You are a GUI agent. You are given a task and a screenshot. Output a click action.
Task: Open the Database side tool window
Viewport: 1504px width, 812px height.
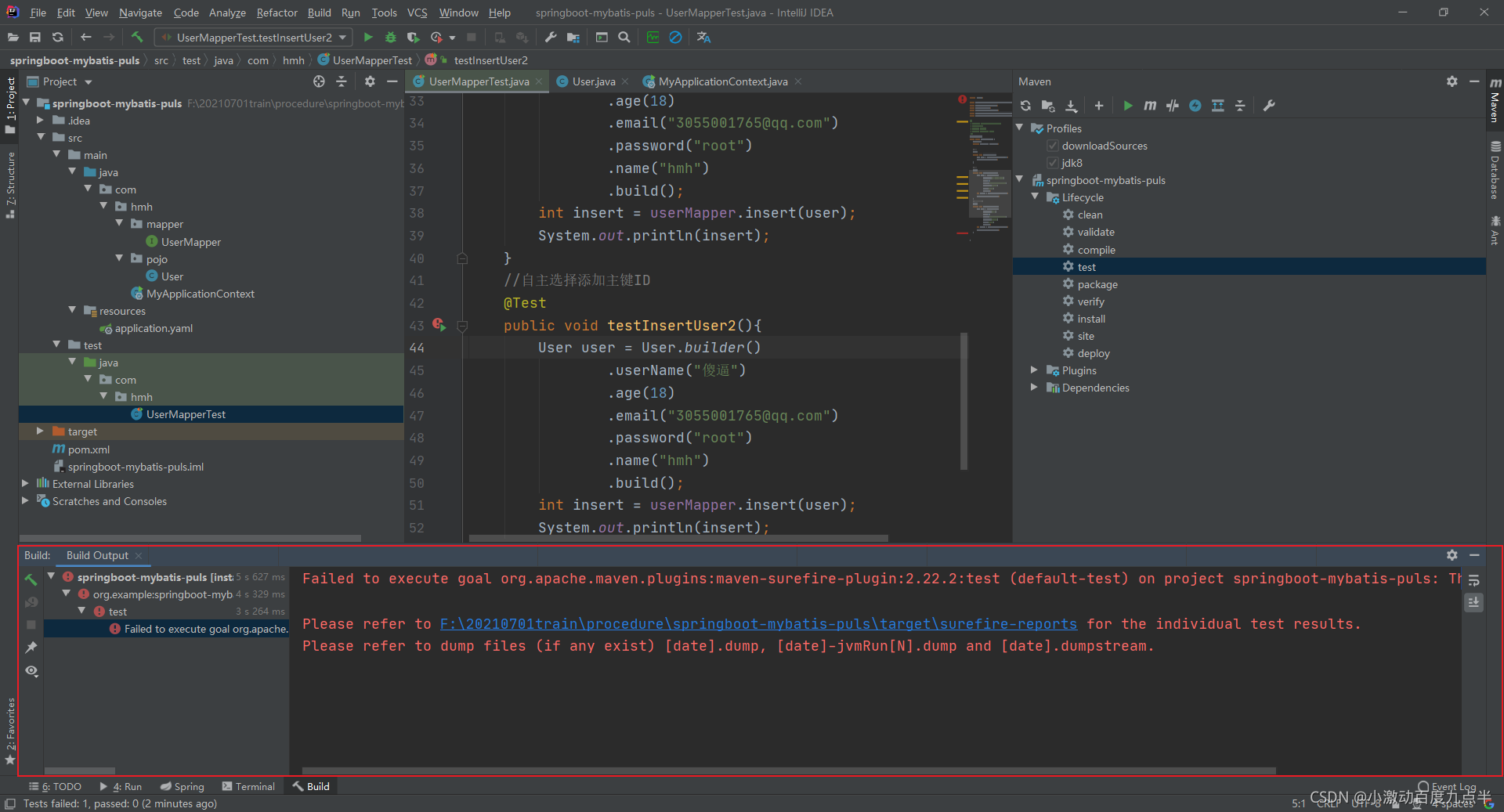point(1495,170)
